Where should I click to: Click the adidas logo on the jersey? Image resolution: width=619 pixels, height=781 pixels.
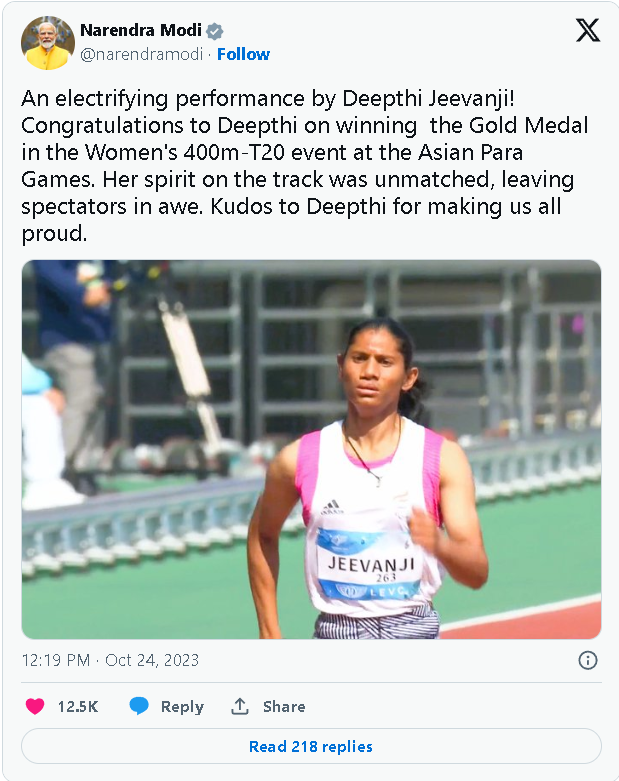[x=331, y=507]
